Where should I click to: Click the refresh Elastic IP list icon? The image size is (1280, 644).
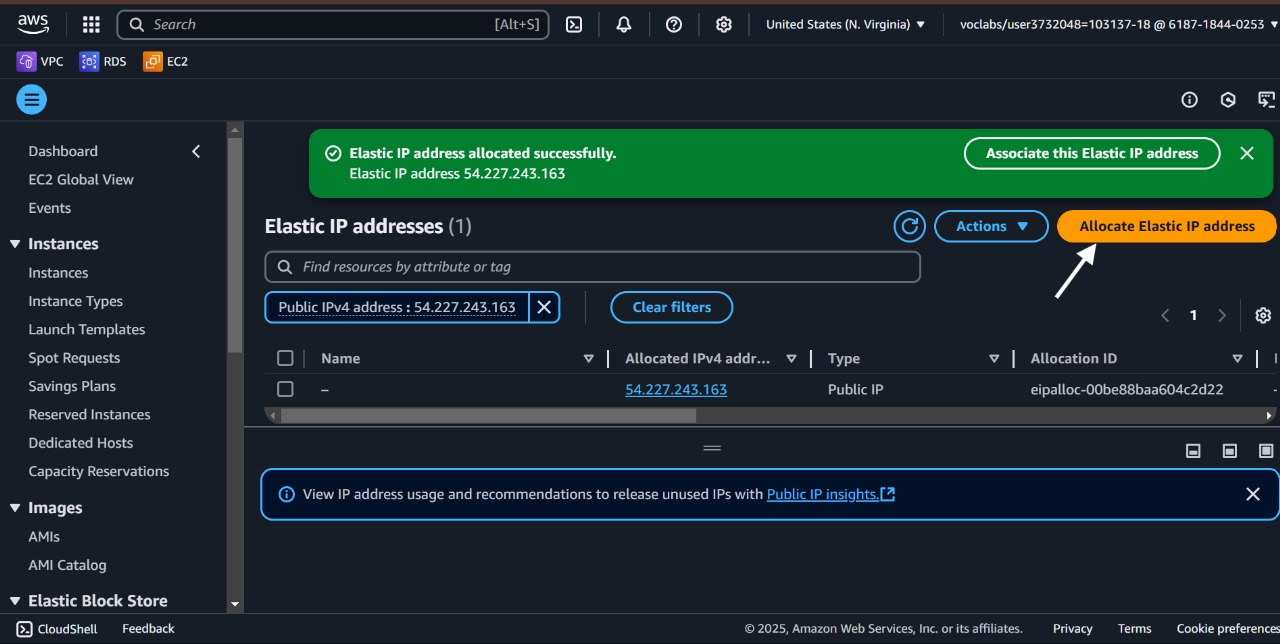click(909, 226)
